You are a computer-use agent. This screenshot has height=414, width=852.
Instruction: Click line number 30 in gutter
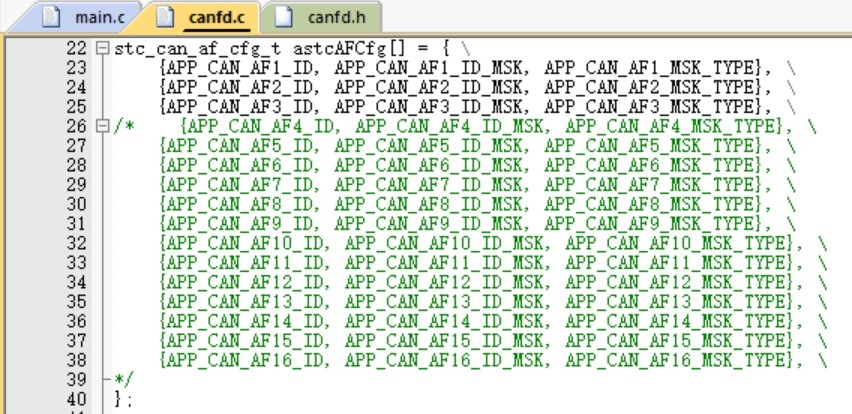[x=76, y=204]
